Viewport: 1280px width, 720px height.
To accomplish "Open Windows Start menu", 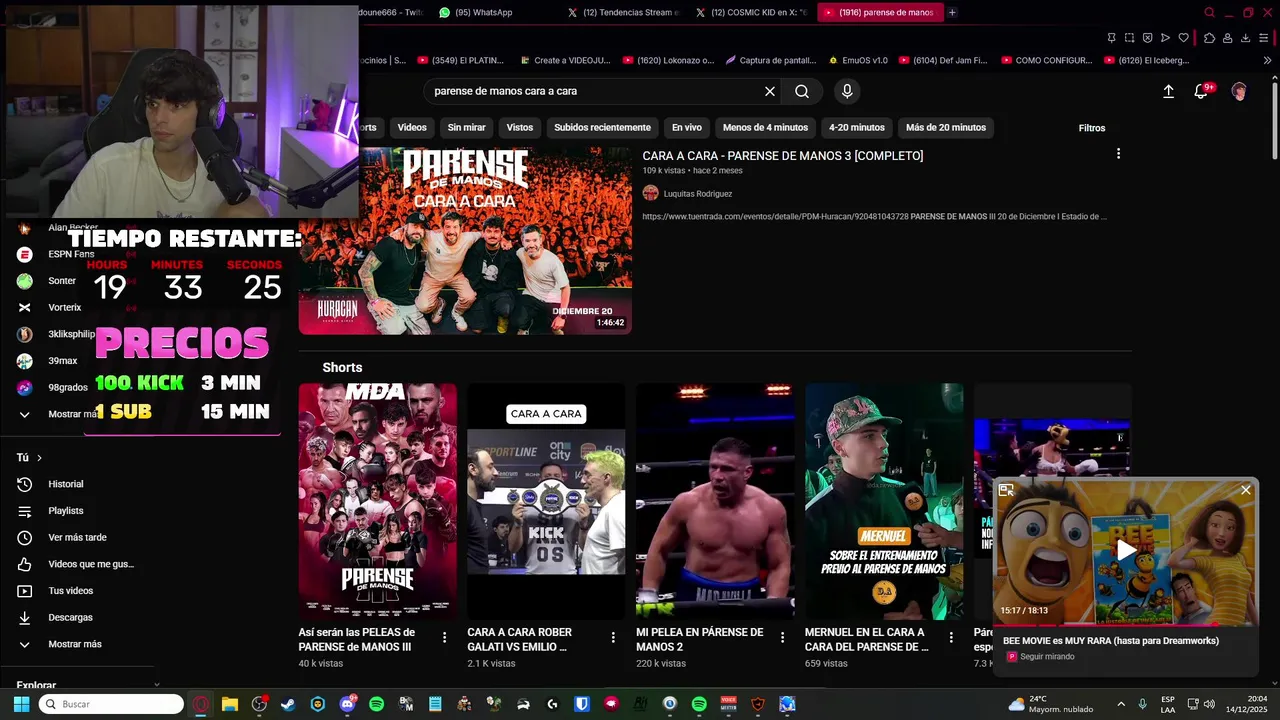I will click(x=21, y=704).
